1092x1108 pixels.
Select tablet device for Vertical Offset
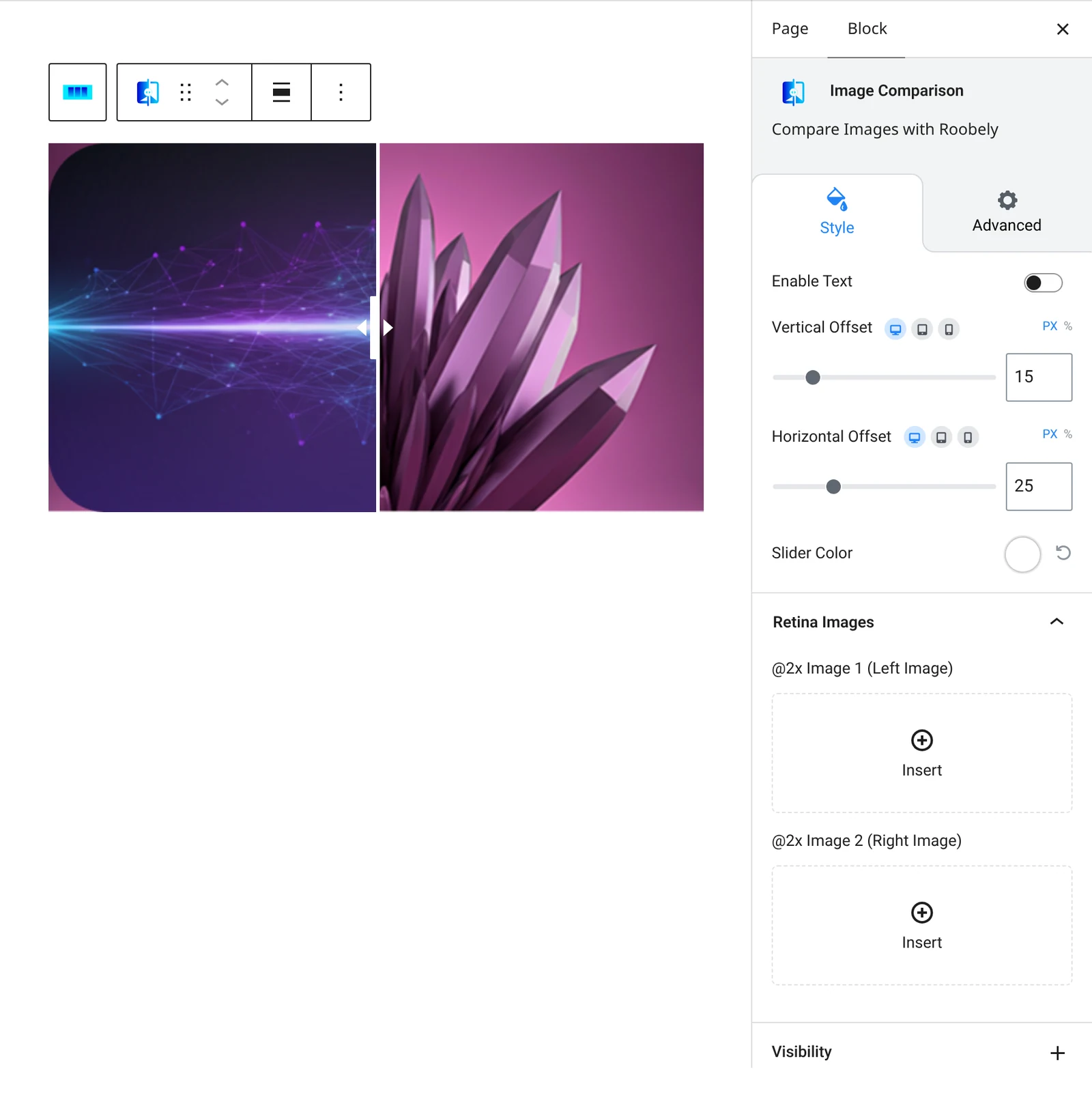922,329
